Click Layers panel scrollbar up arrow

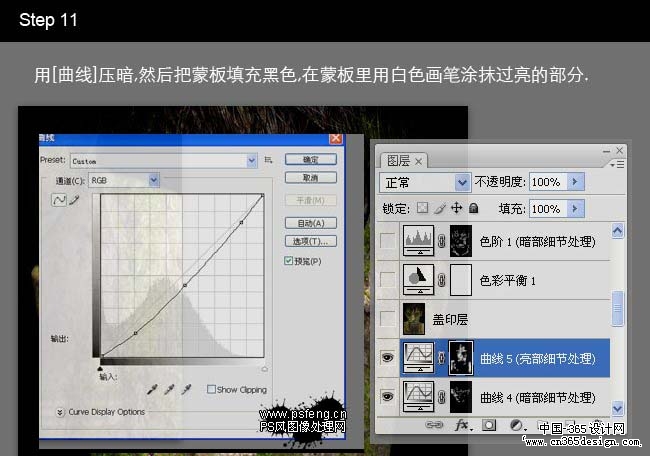(x=617, y=230)
